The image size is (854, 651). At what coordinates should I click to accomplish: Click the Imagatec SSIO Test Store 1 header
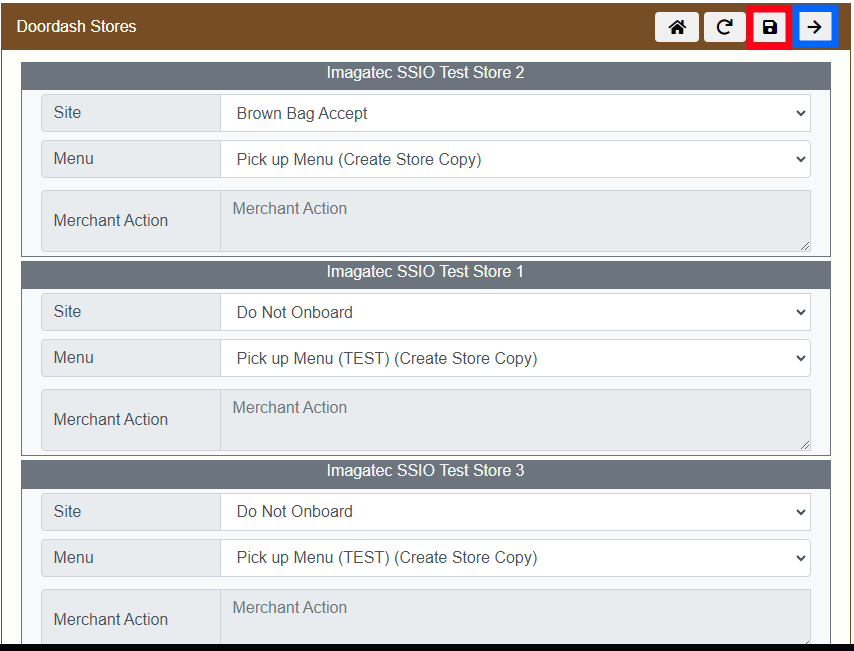pyautogui.click(x=425, y=272)
